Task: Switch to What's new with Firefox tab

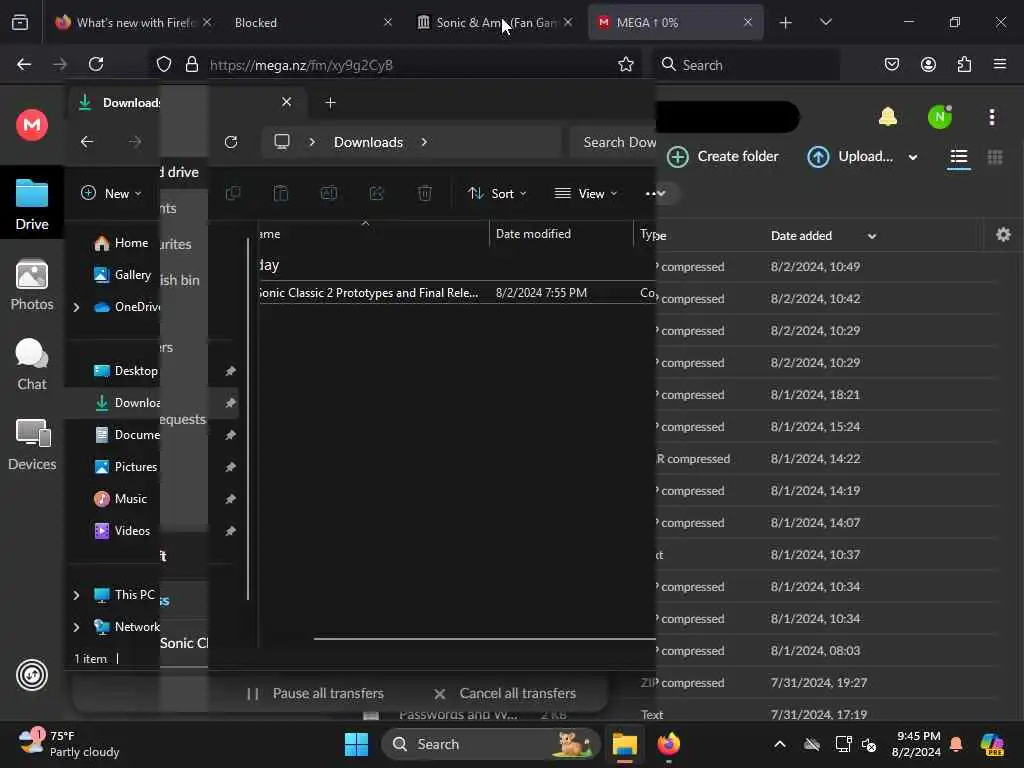Action: click(x=133, y=22)
